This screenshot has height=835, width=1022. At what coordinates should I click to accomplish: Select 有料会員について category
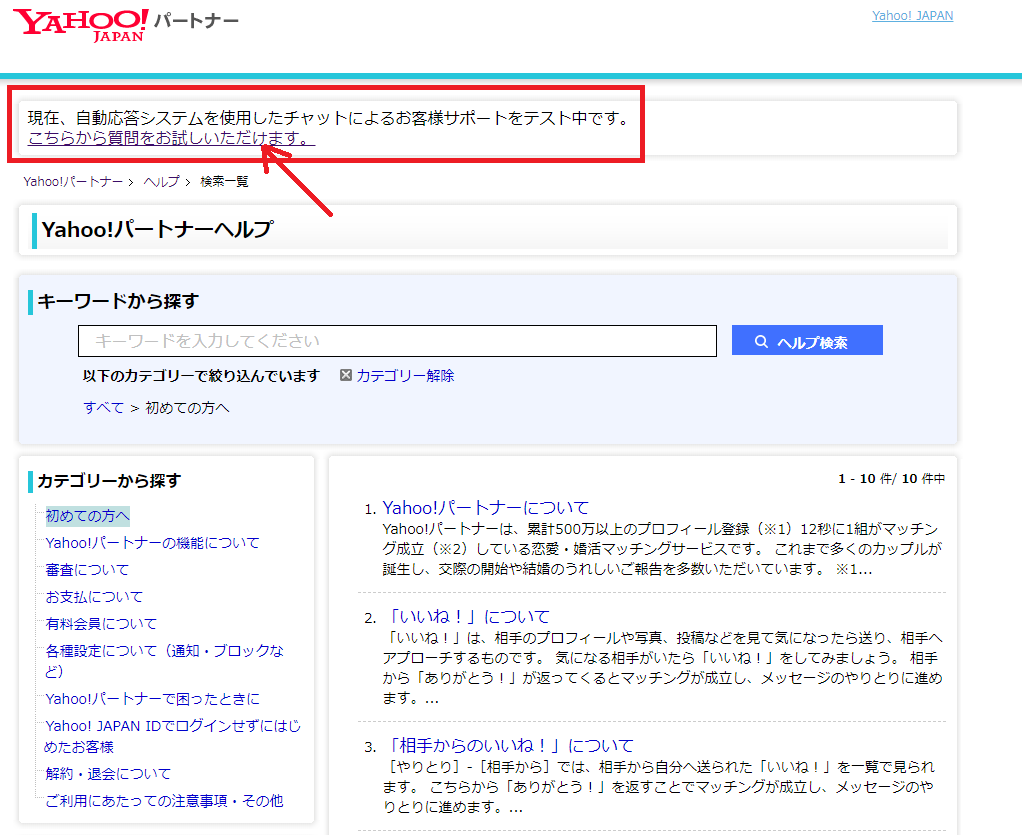101,624
